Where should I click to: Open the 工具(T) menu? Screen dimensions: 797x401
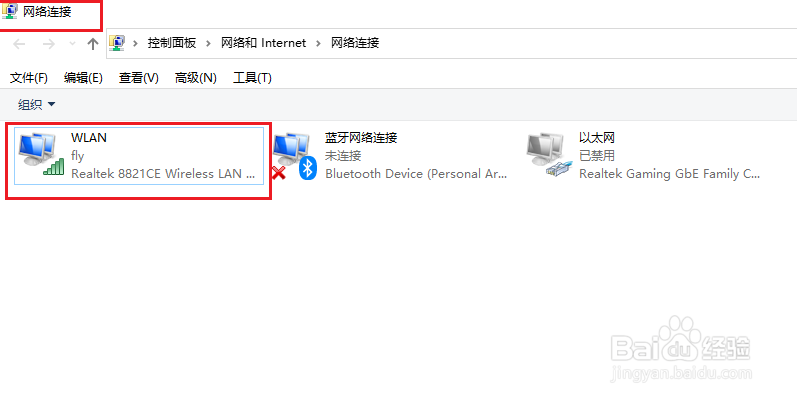point(252,78)
